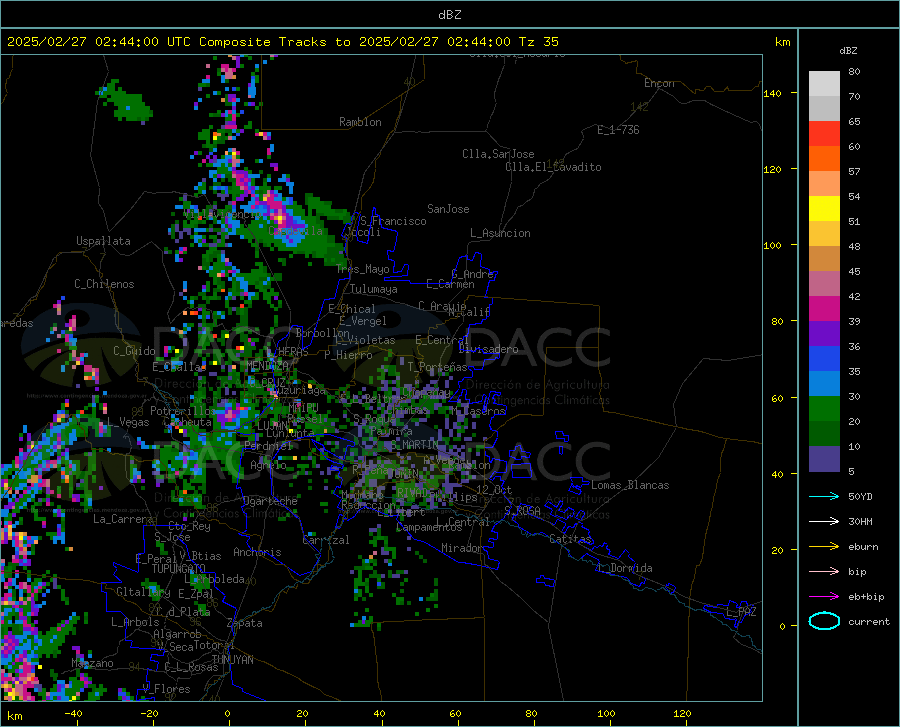Click the 'Potrerillos' map label

[x=183, y=411]
